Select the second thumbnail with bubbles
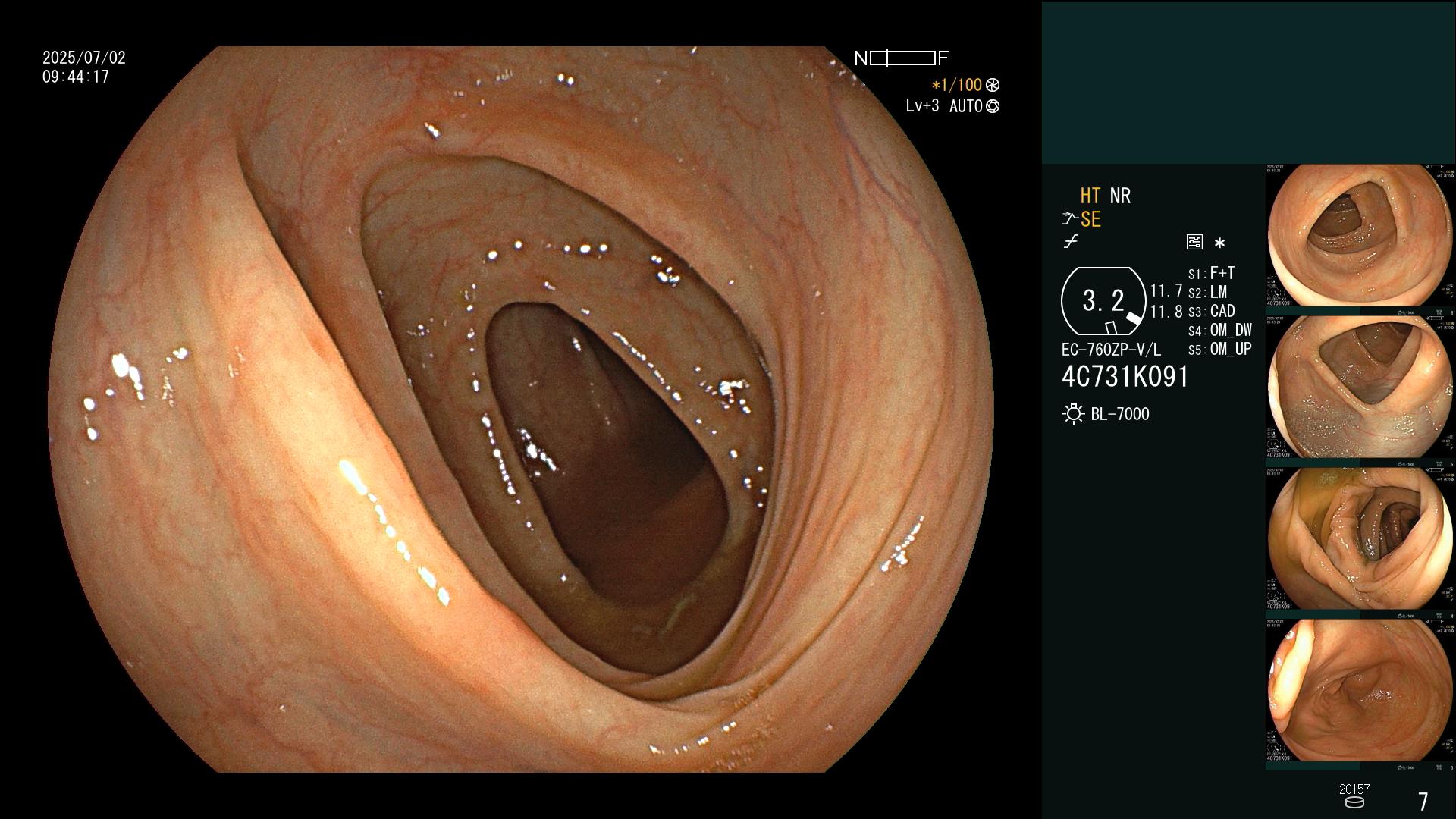Viewport: 1456px width, 819px height. [x=1360, y=387]
